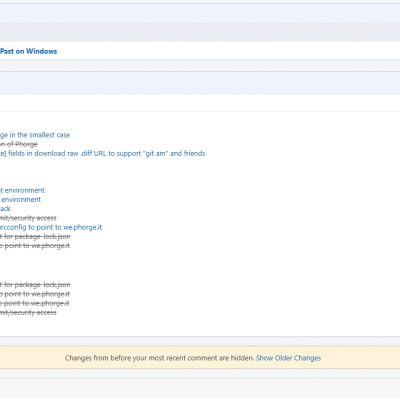Click the "git am" and friends task link
This screenshot has height=400, width=400.
point(103,154)
